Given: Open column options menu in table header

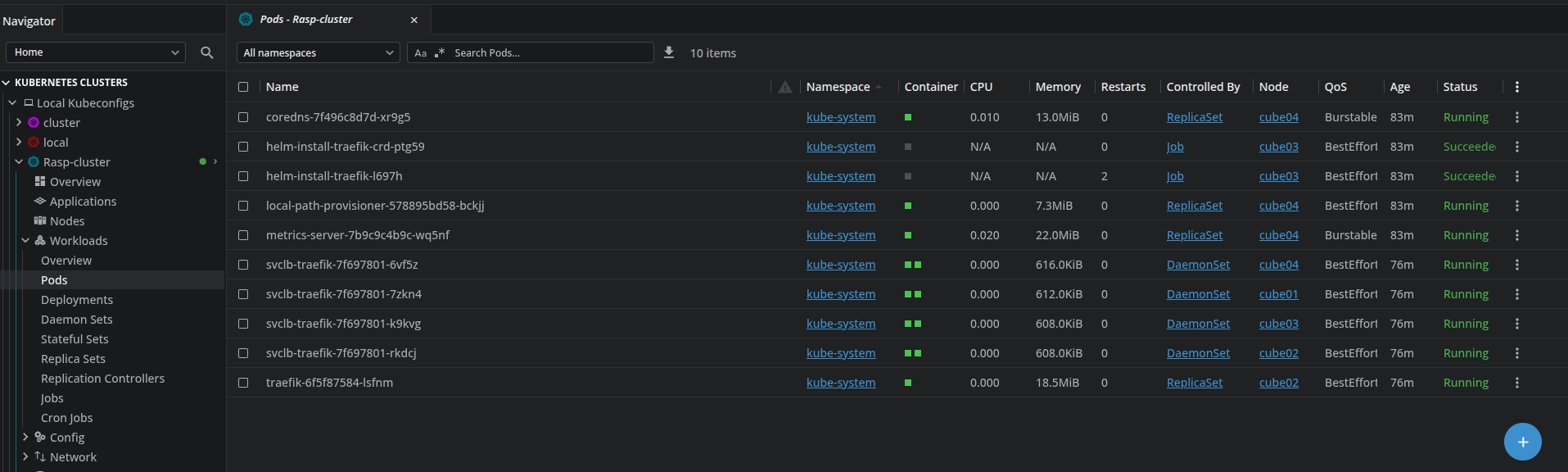Looking at the screenshot, I should (x=1516, y=87).
